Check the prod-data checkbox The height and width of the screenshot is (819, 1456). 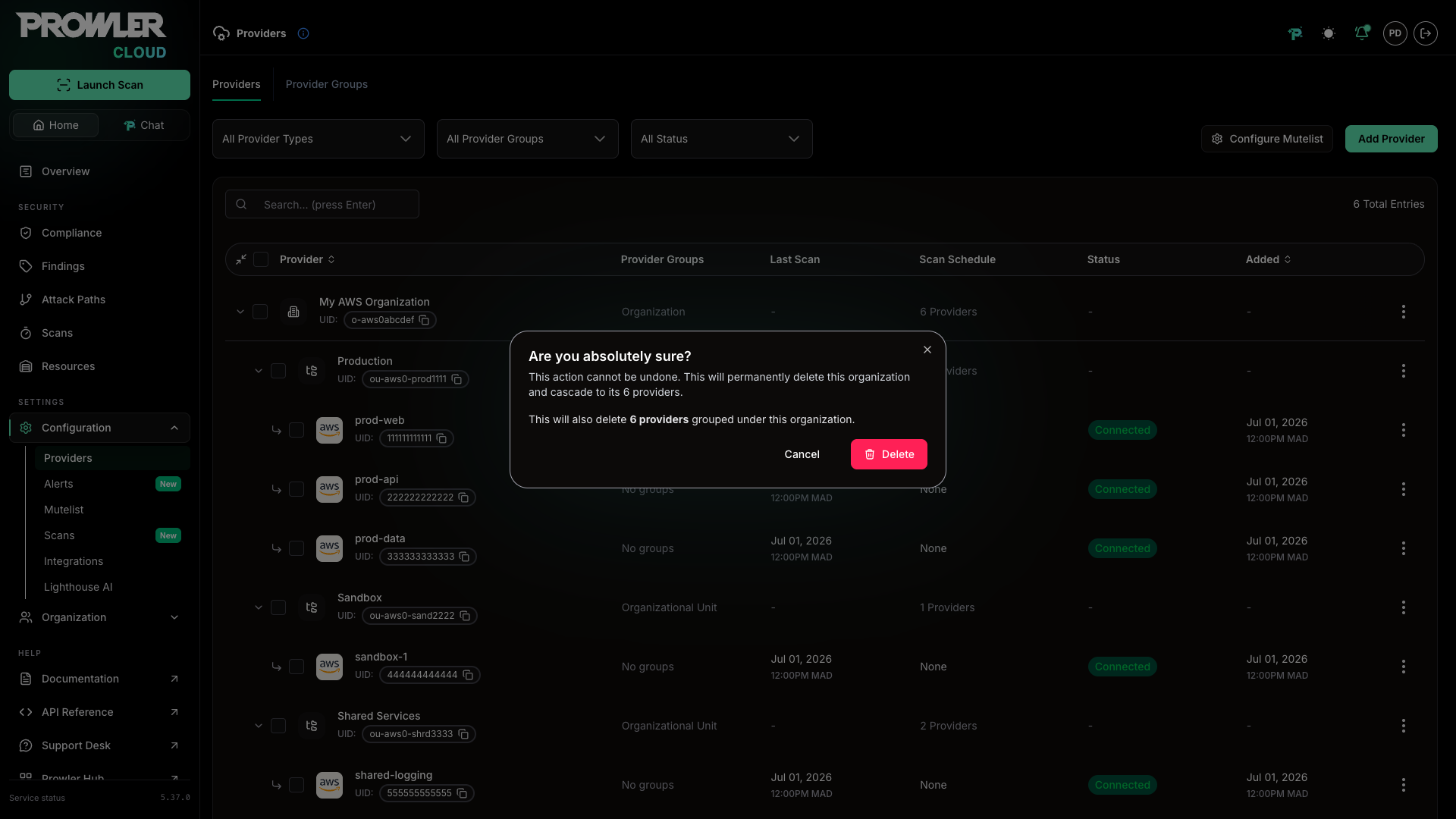pos(297,548)
